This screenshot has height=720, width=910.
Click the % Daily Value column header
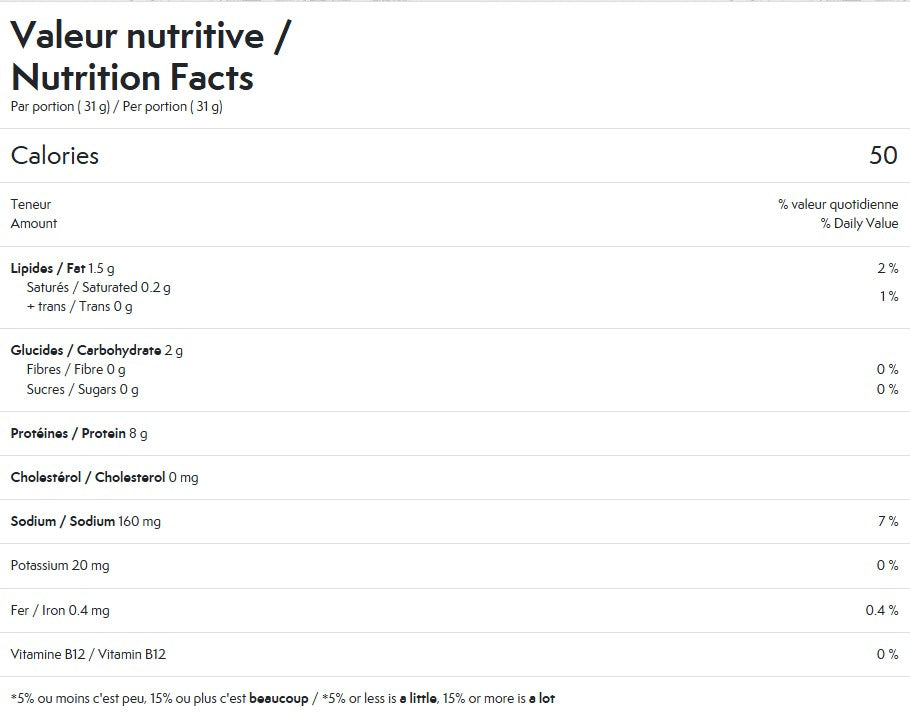click(x=838, y=214)
